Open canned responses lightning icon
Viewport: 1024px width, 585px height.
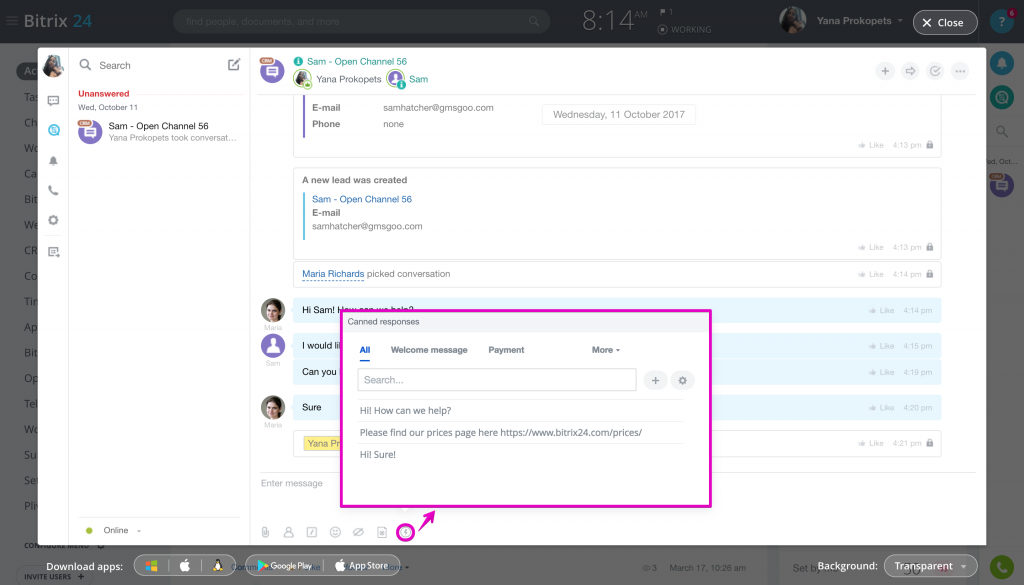click(x=406, y=532)
